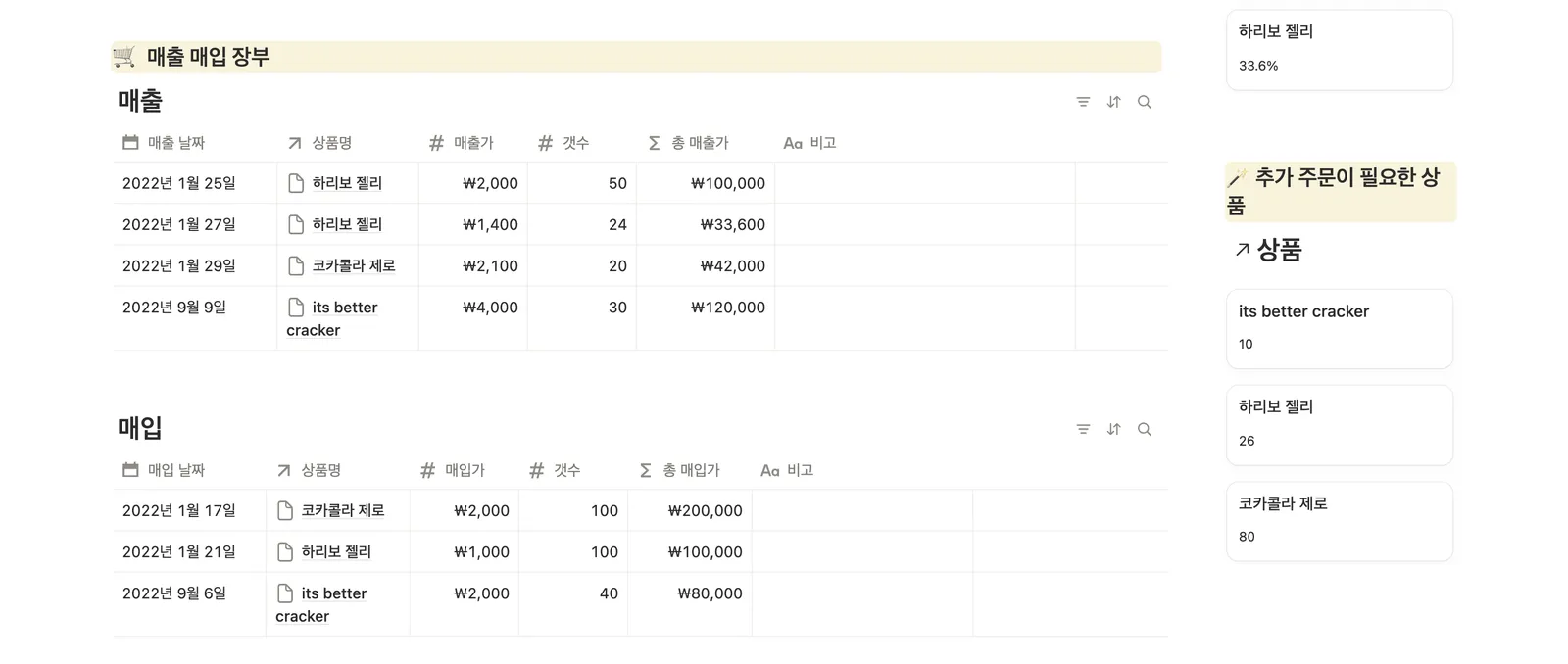Open 하리보 젤리 page in 1월 21일 purchase row
The width and height of the screenshot is (1568, 664).
(x=336, y=551)
